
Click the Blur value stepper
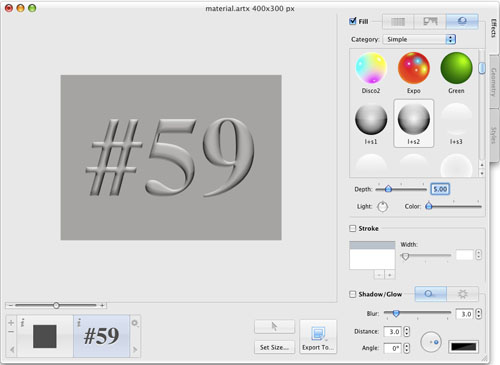click(x=479, y=314)
